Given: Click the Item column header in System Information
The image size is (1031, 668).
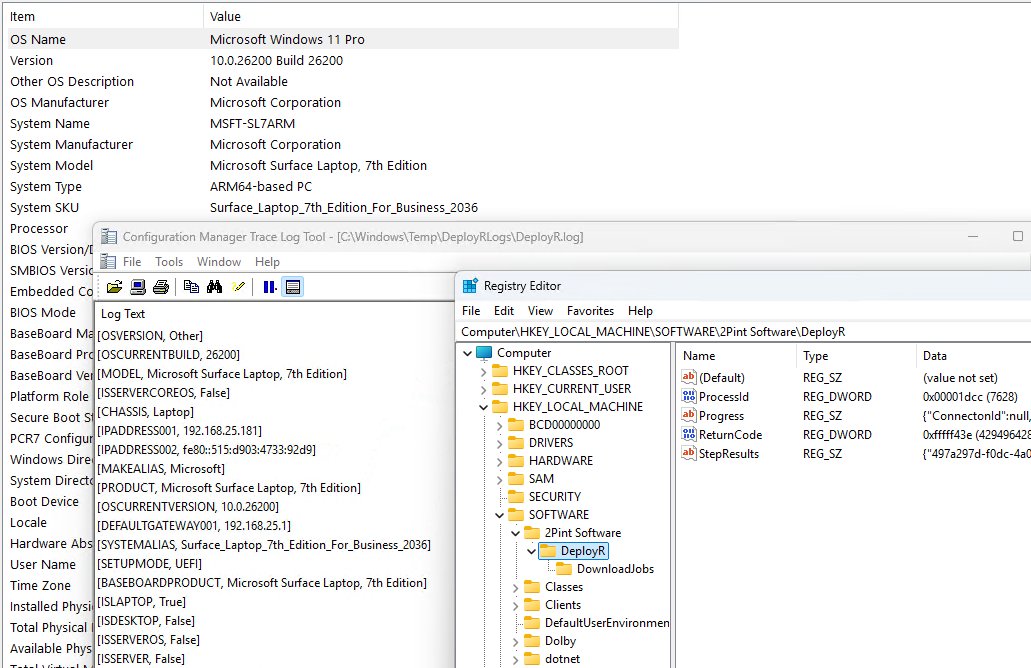Looking at the screenshot, I should (105, 16).
